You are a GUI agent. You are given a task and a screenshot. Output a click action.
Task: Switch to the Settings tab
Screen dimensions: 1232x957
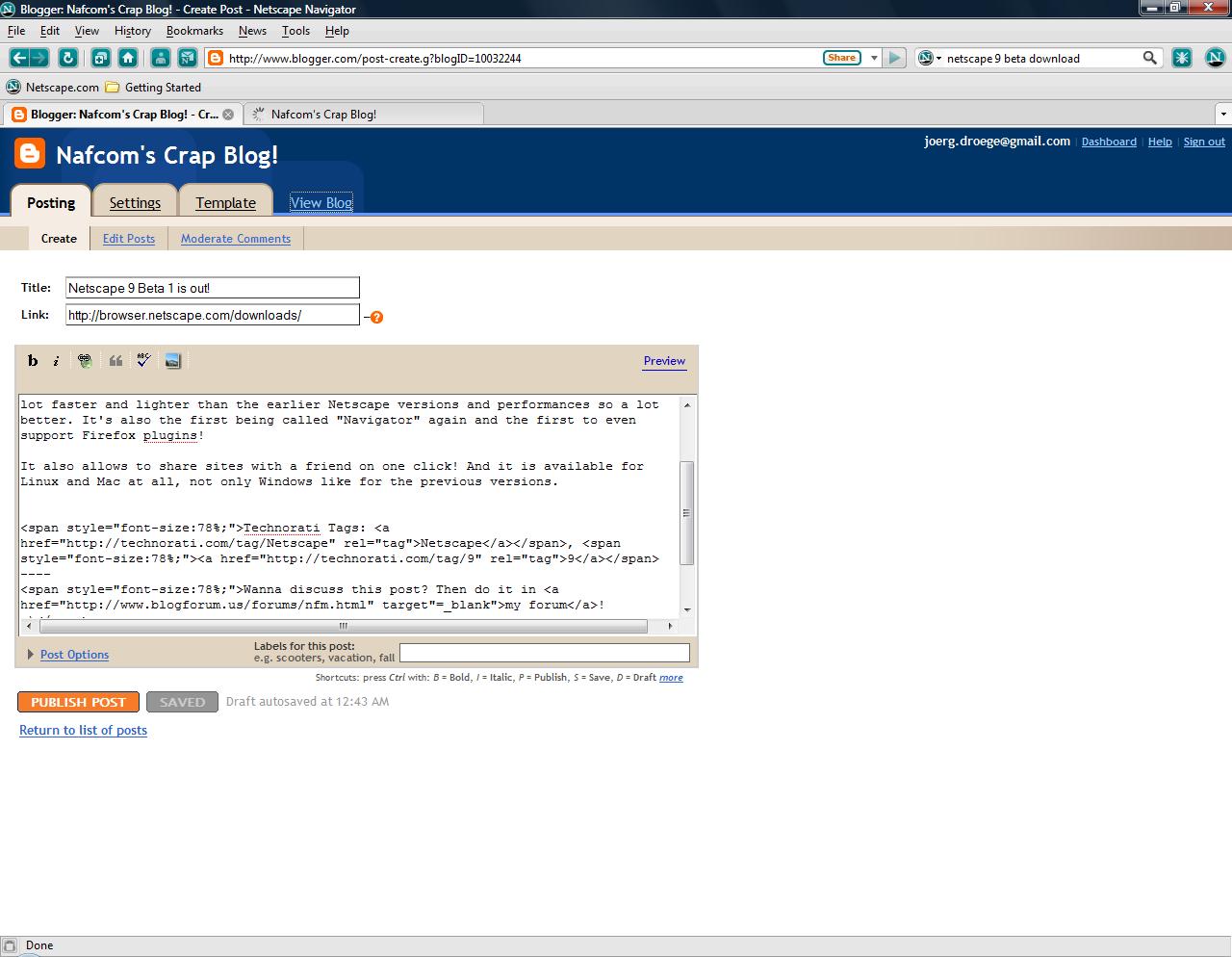[x=135, y=202]
